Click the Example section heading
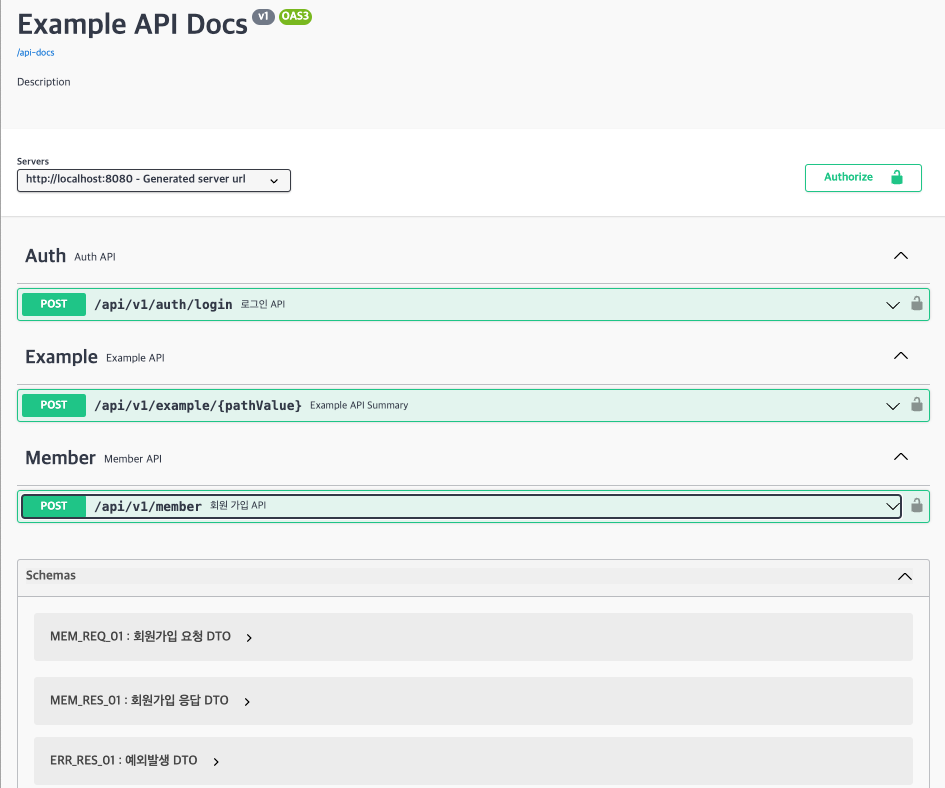Viewport: 945px width, 788px height. point(61,357)
